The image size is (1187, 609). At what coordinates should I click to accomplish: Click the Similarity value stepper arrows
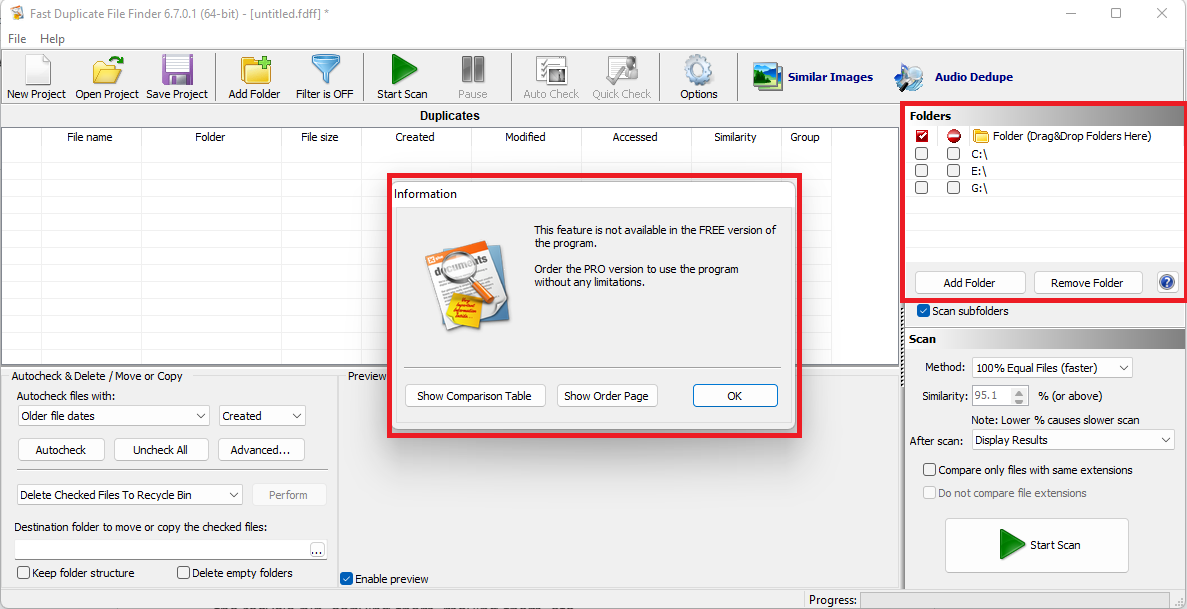(1020, 395)
